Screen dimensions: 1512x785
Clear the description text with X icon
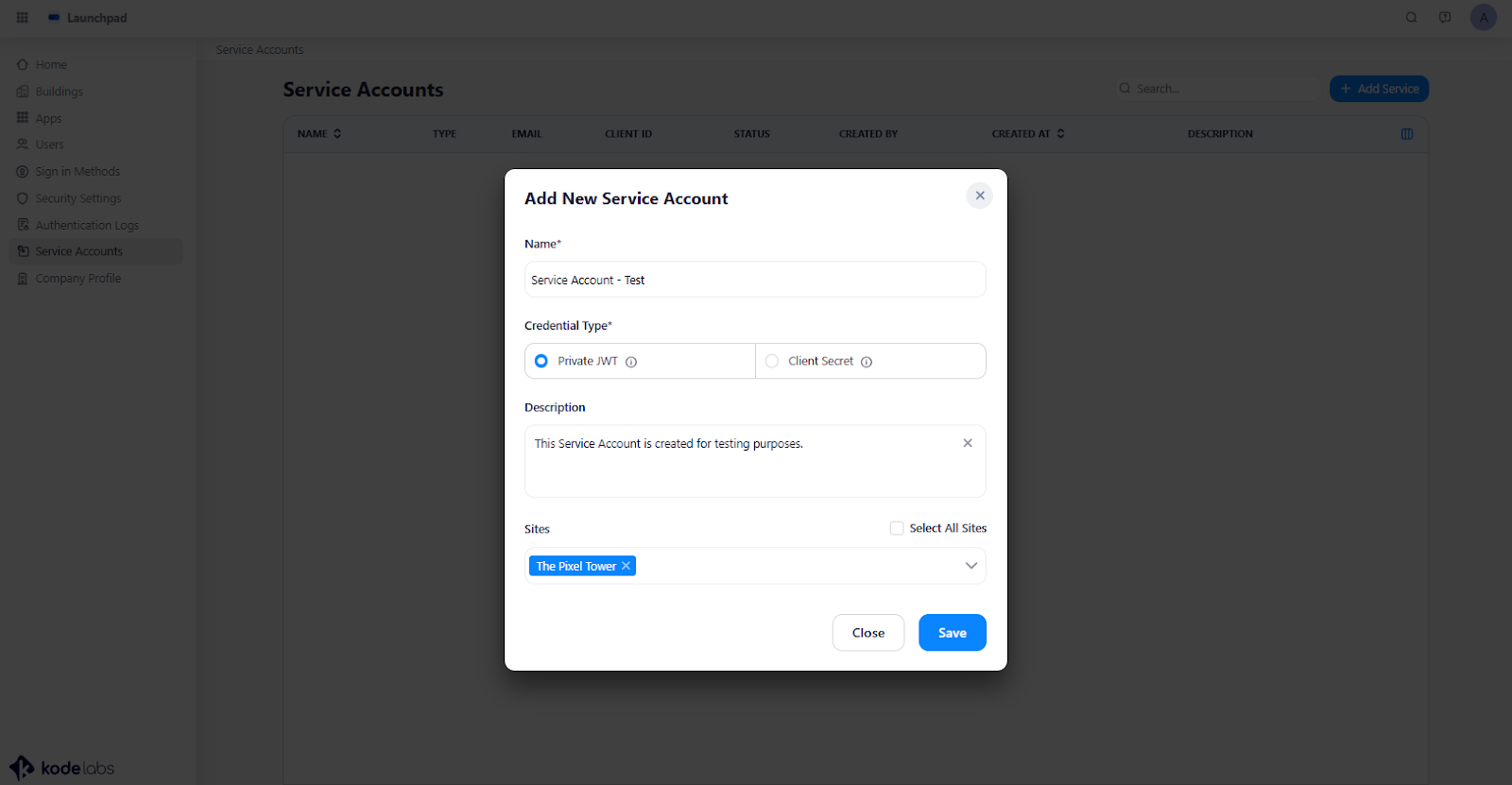[968, 443]
